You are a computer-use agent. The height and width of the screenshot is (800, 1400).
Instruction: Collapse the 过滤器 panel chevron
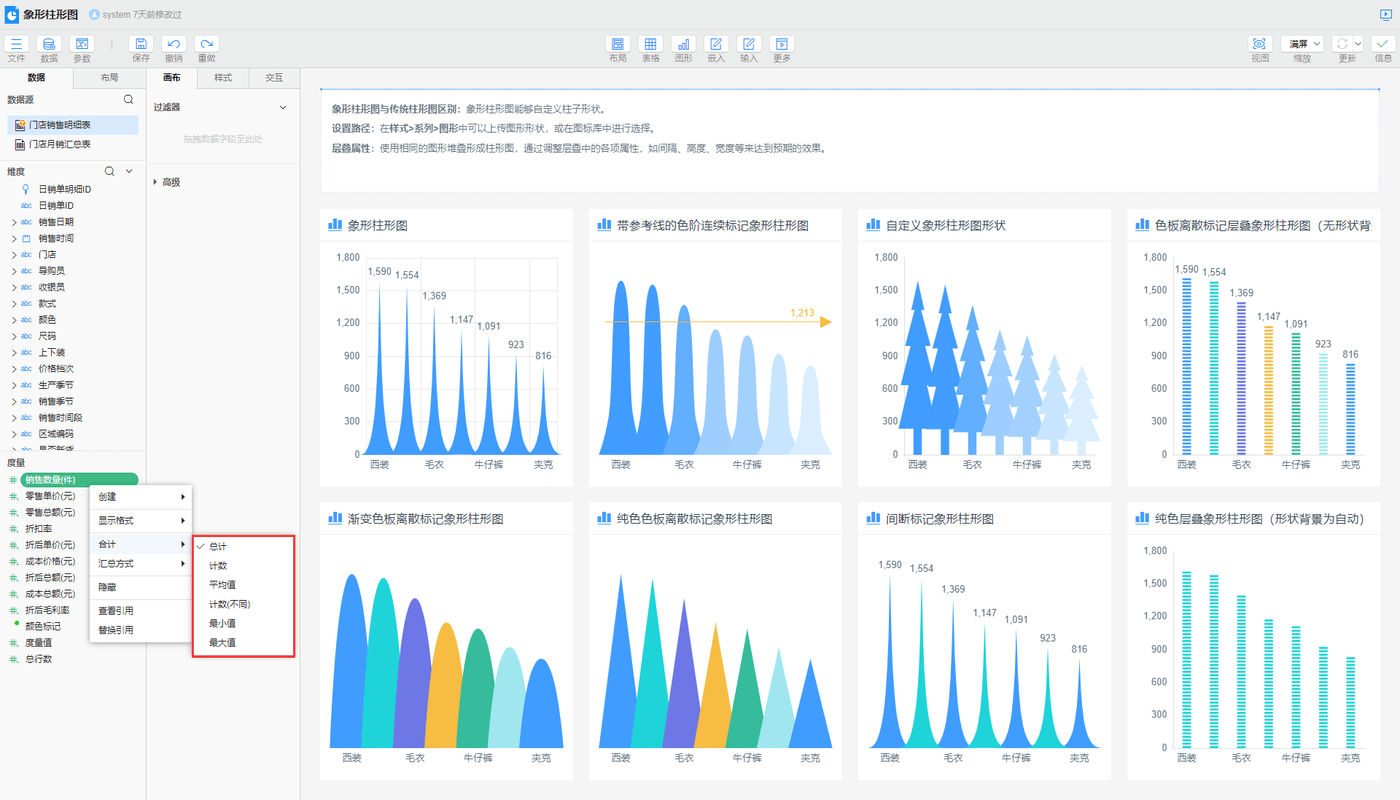click(x=283, y=107)
